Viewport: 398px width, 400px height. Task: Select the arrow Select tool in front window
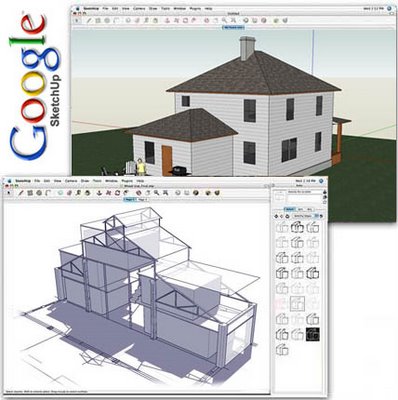click(x=8, y=193)
